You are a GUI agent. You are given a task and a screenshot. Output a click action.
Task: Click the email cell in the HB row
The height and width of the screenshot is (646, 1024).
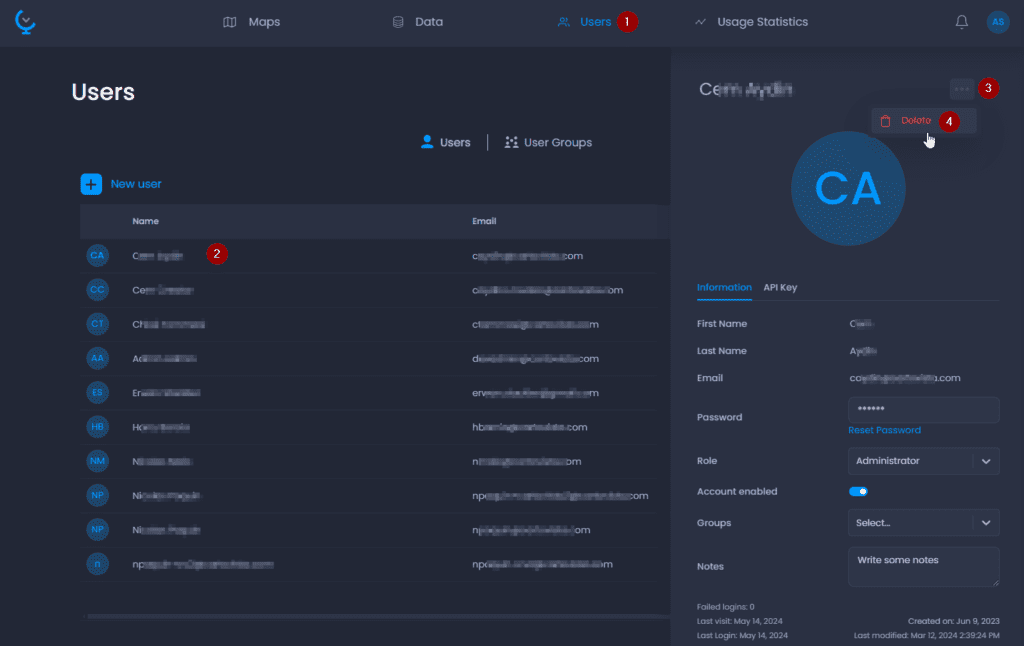pyautogui.click(x=530, y=427)
